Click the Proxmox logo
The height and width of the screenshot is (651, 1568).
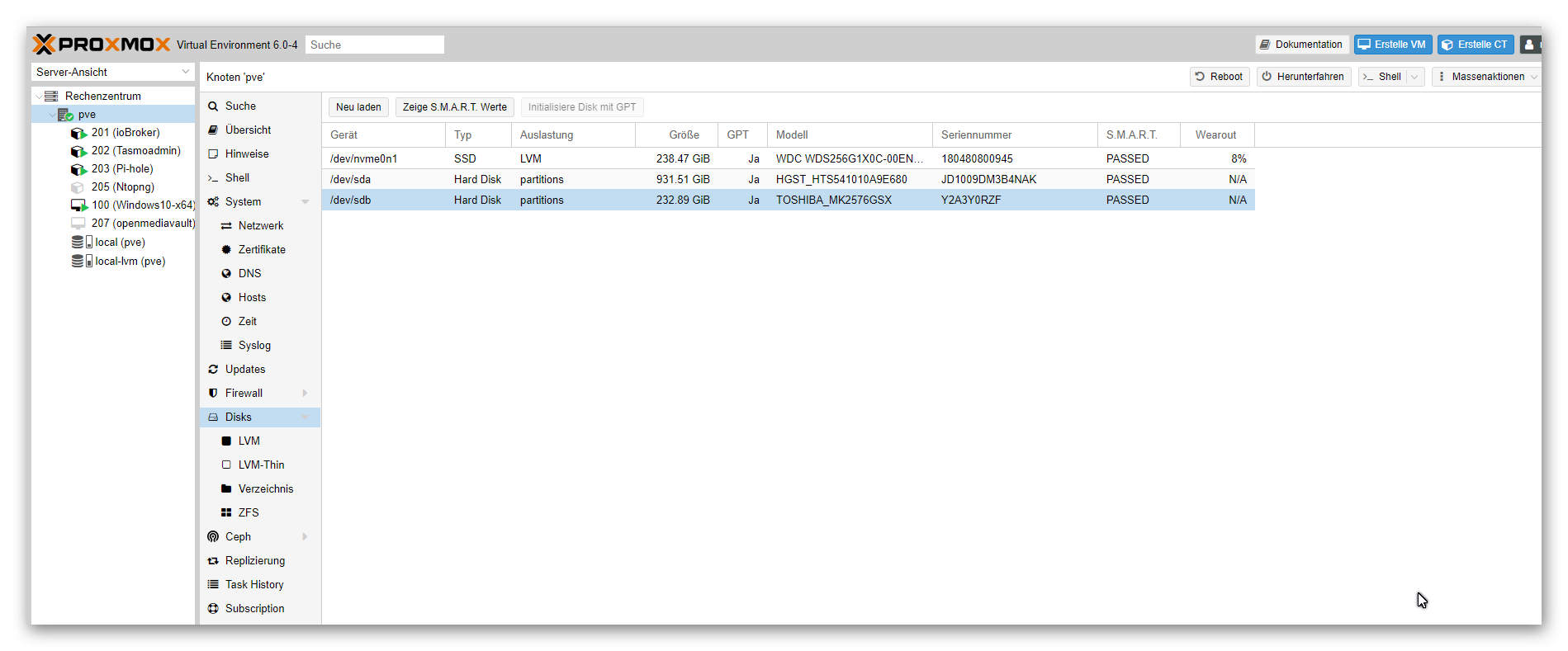click(102, 45)
